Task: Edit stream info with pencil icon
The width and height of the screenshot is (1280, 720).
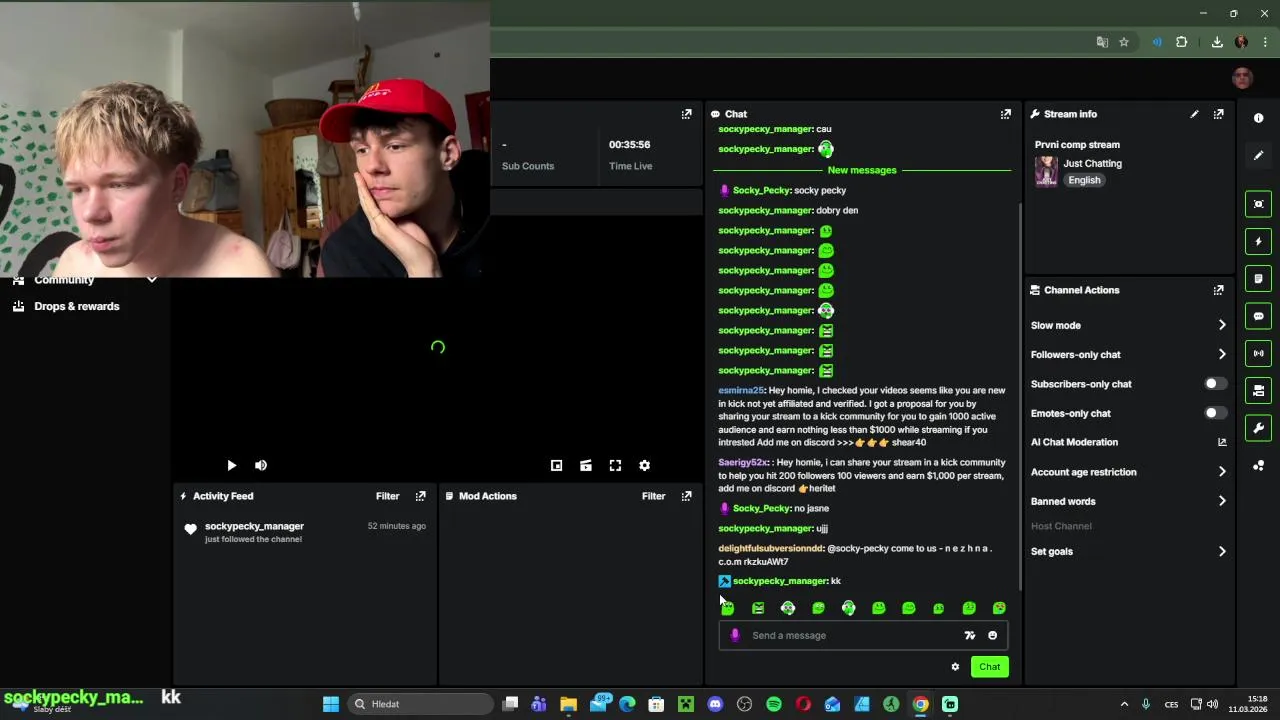Action: click(x=1194, y=114)
